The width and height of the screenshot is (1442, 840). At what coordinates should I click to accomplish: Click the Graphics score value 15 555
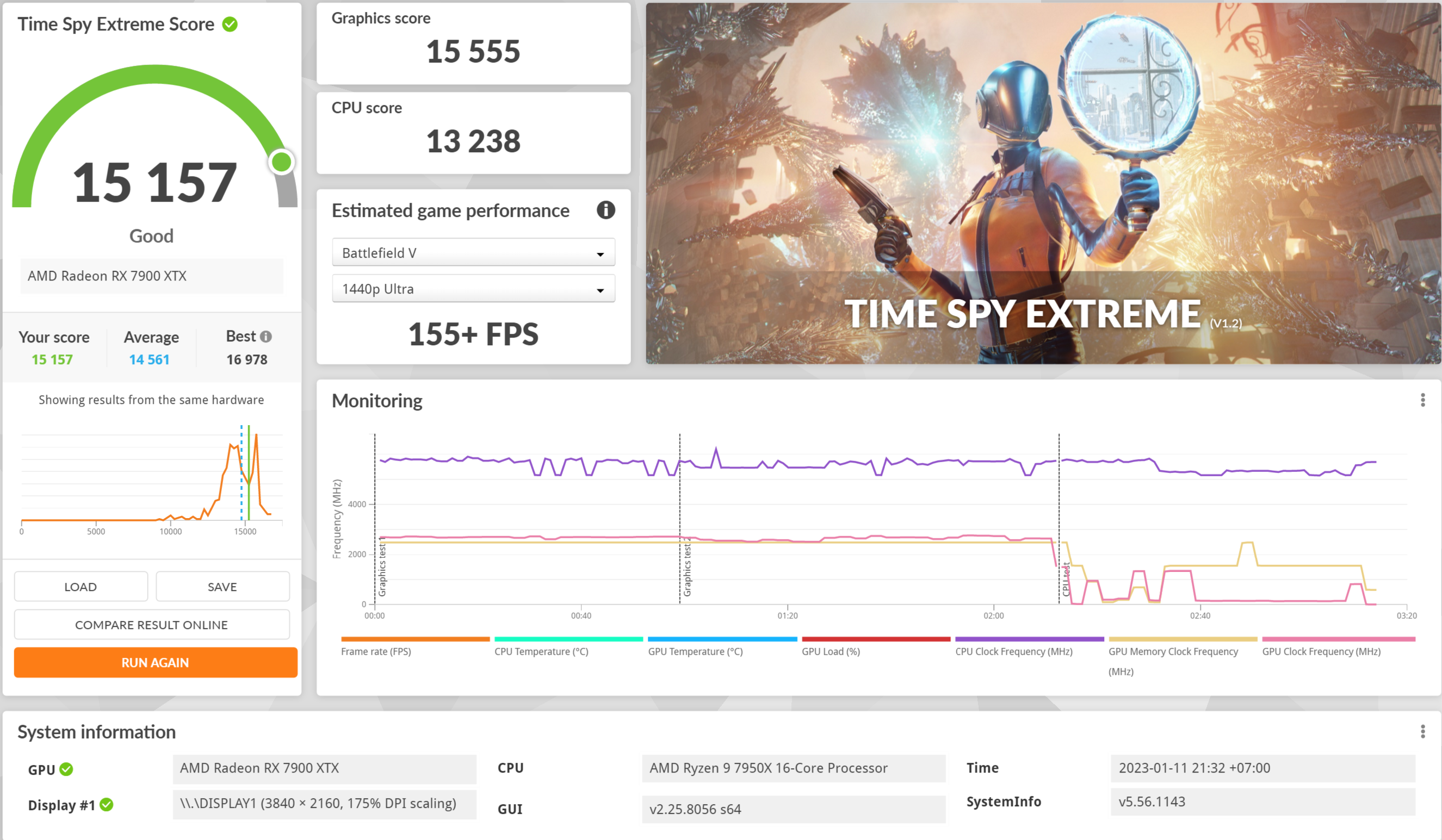[473, 52]
